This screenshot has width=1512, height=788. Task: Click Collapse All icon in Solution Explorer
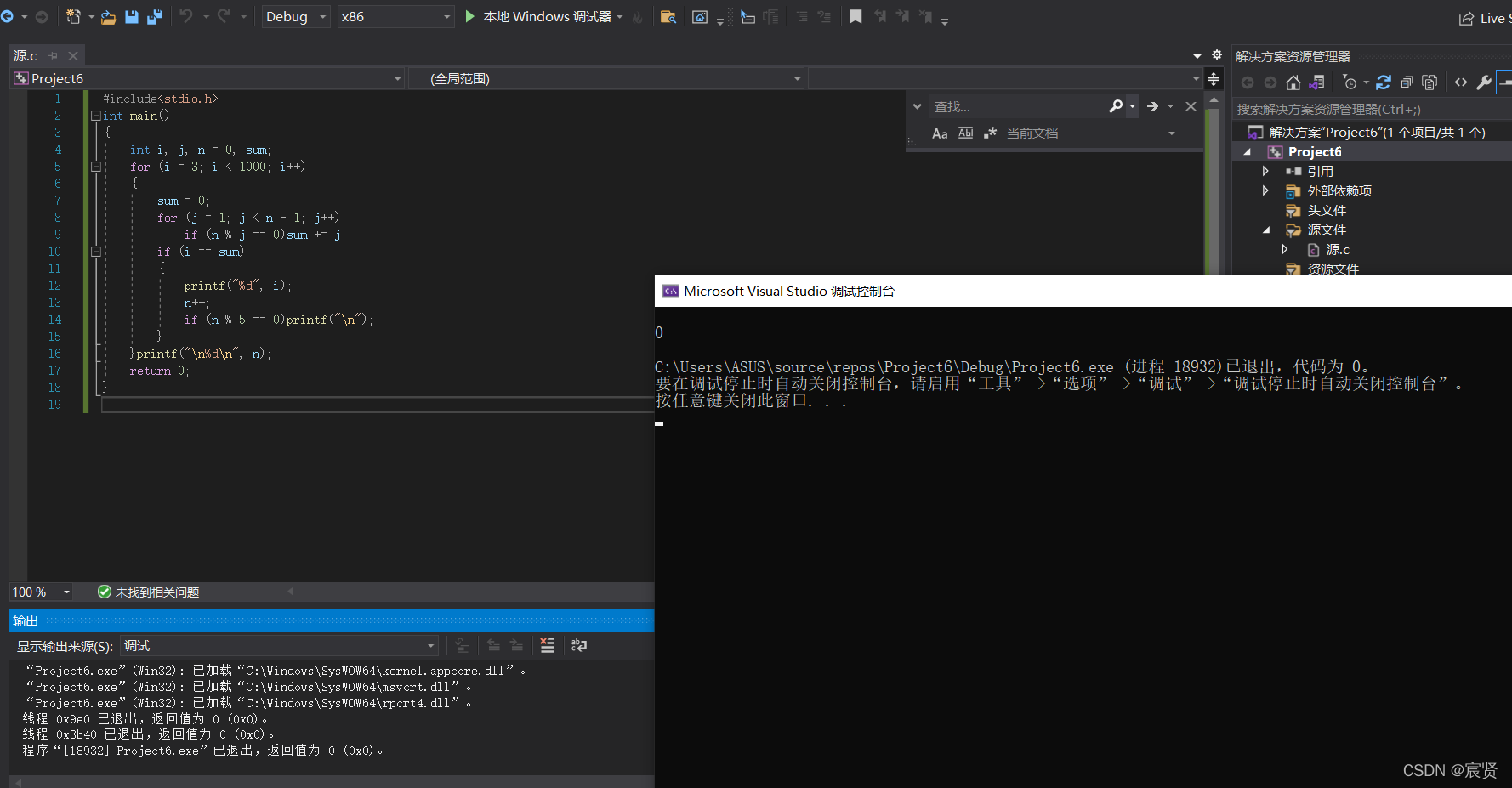pyautogui.click(x=1407, y=82)
